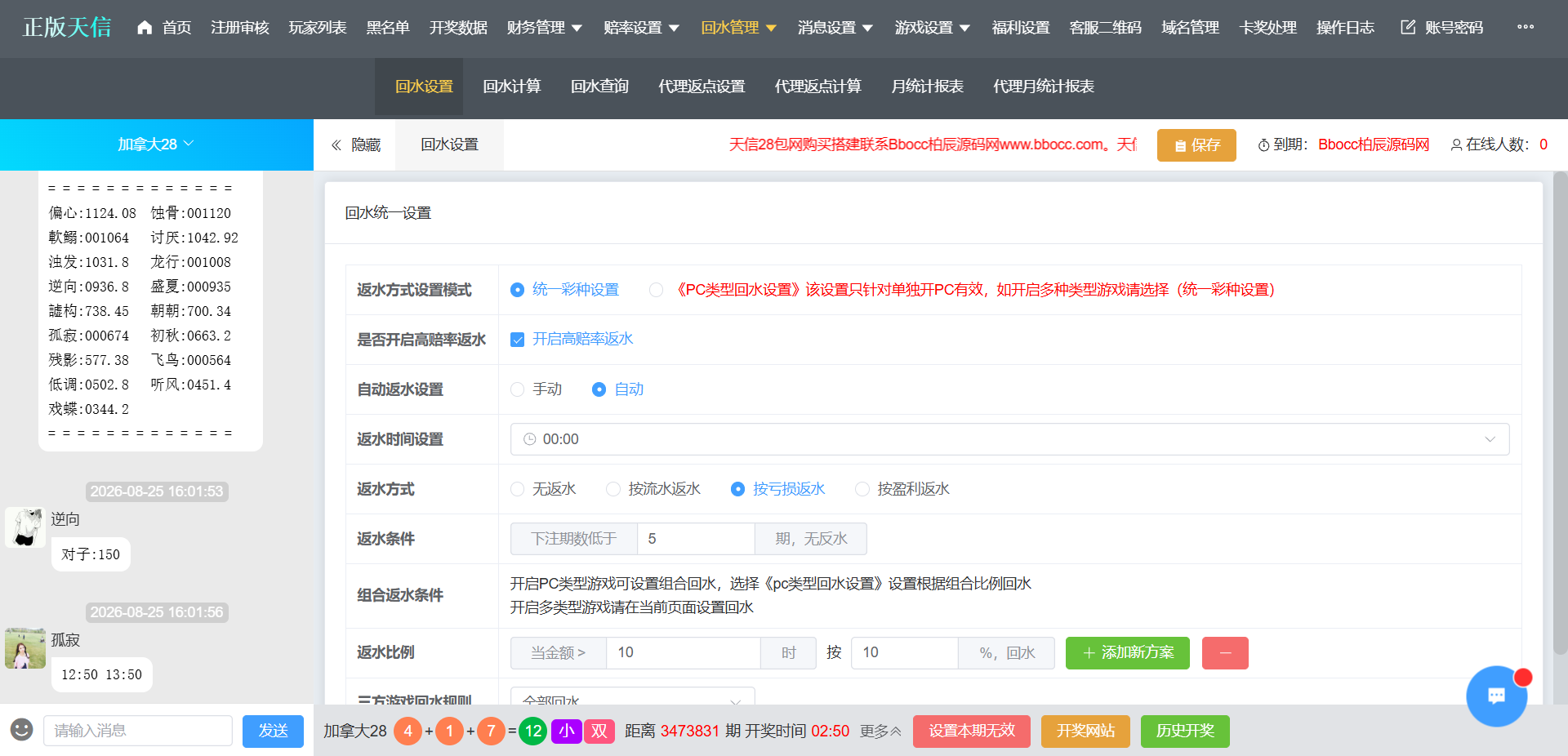Open 代理返点设置 tab

point(702,87)
